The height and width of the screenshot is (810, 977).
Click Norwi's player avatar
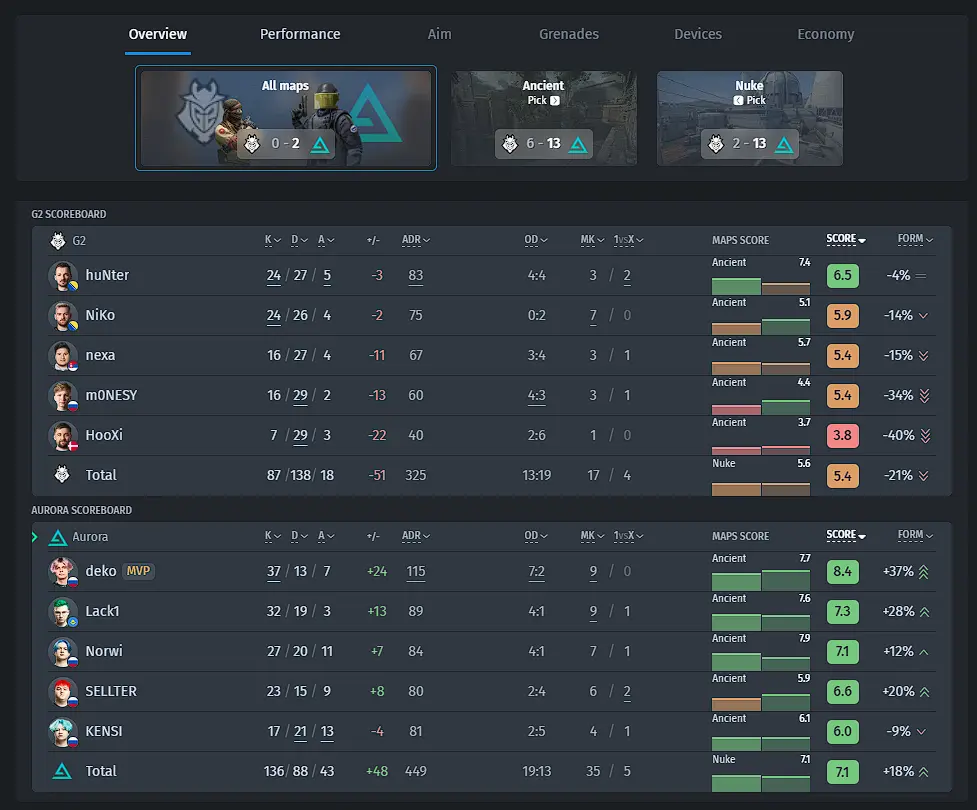[63, 652]
